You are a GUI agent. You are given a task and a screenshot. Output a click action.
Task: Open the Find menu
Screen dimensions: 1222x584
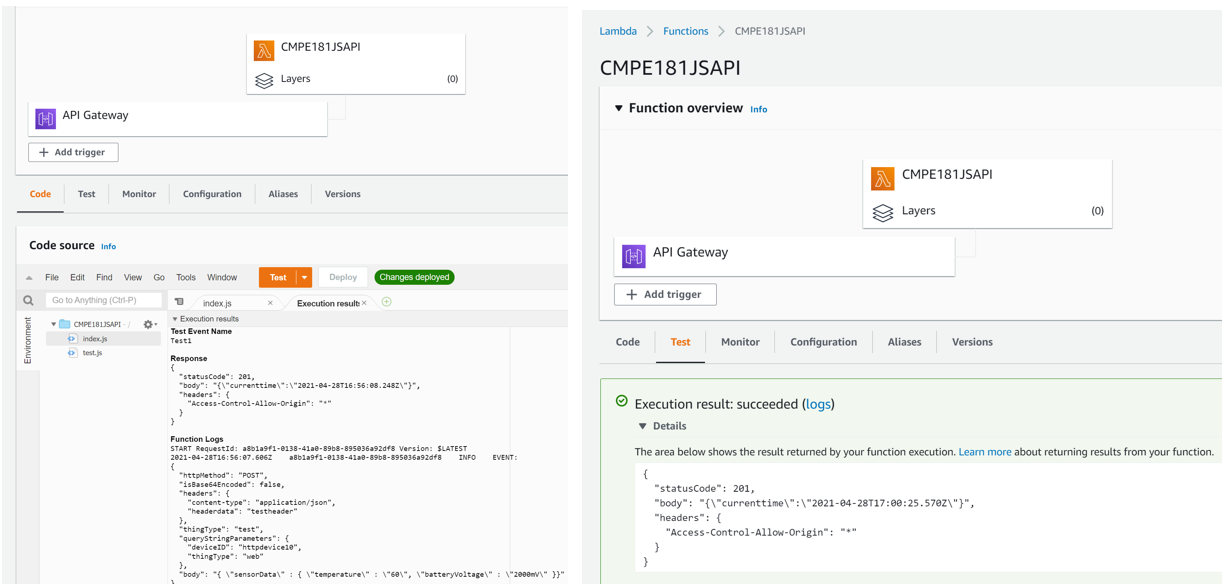tap(104, 278)
